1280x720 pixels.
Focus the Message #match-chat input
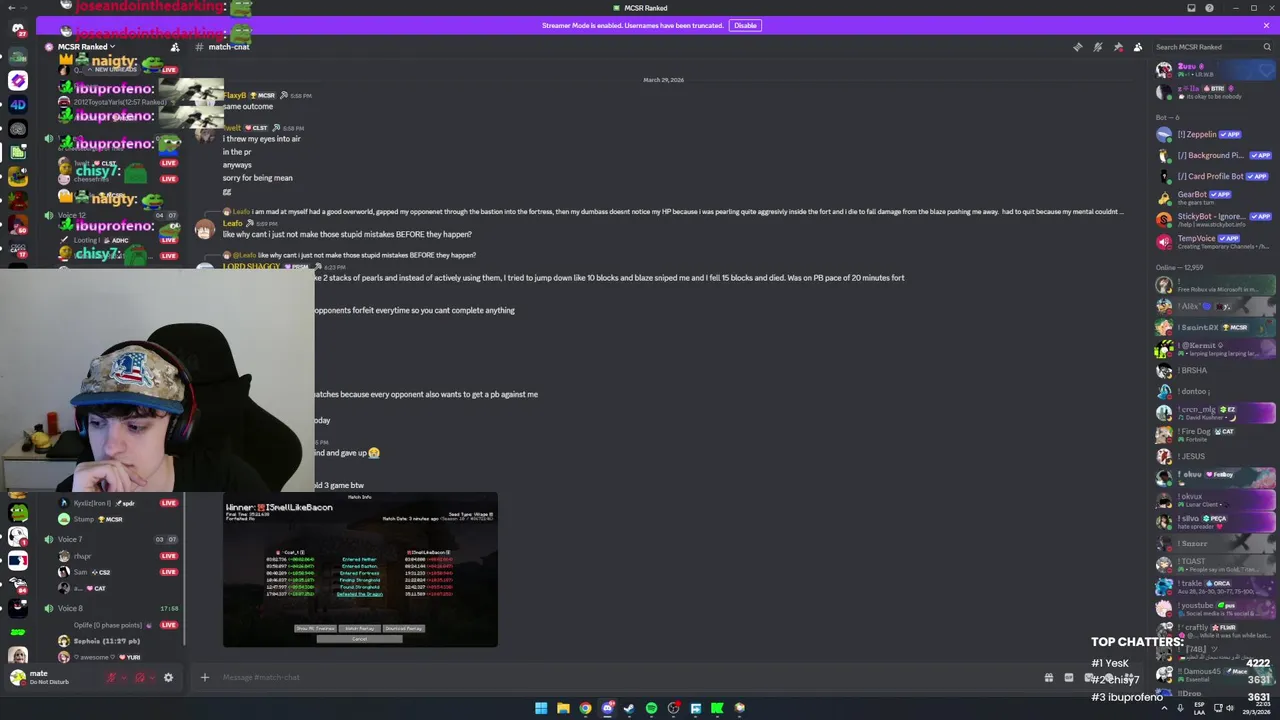click(620, 678)
